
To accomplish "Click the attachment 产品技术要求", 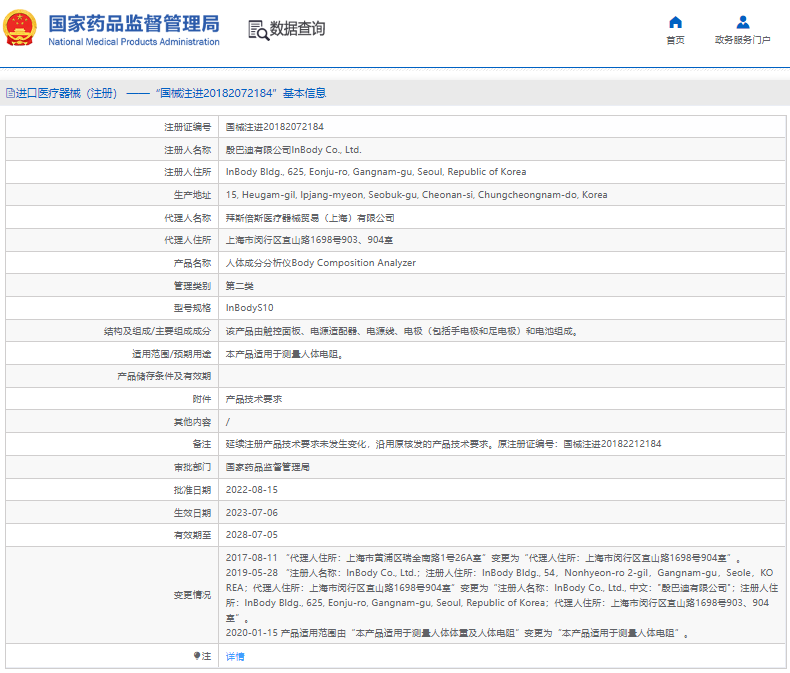I will (x=254, y=399).
